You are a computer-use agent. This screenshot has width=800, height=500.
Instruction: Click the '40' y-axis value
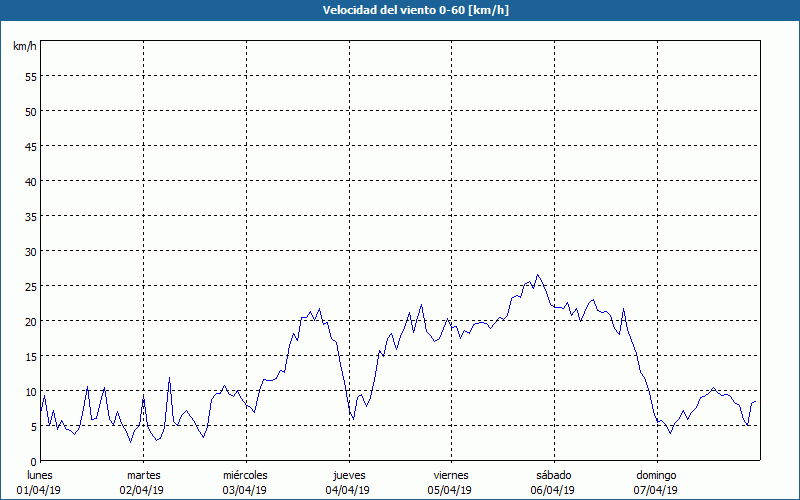(x=31, y=182)
